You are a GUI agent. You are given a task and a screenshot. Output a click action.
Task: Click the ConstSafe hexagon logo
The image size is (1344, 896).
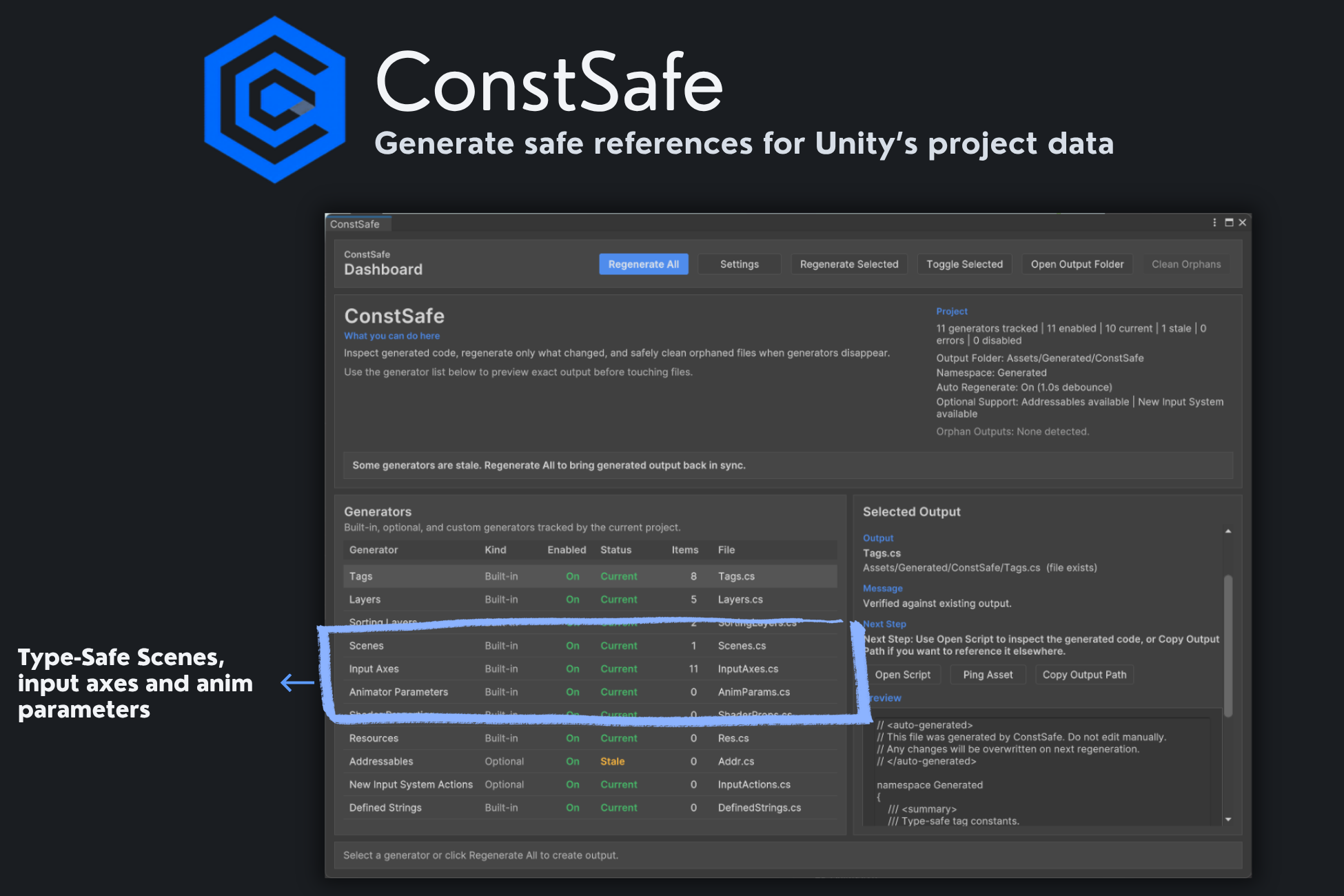(x=275, y=100)
